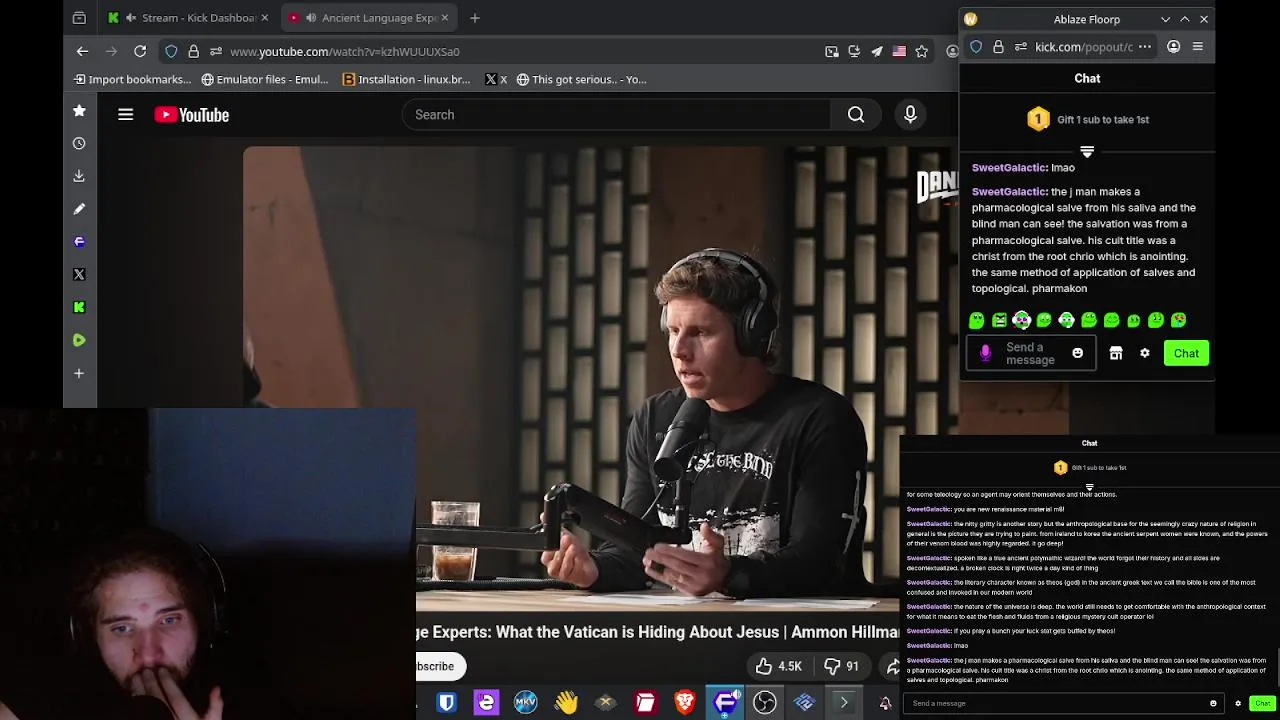The image size is (1280, 720).
Task: Open the sidebar downloads panel
Action: (x=79, y=176)
